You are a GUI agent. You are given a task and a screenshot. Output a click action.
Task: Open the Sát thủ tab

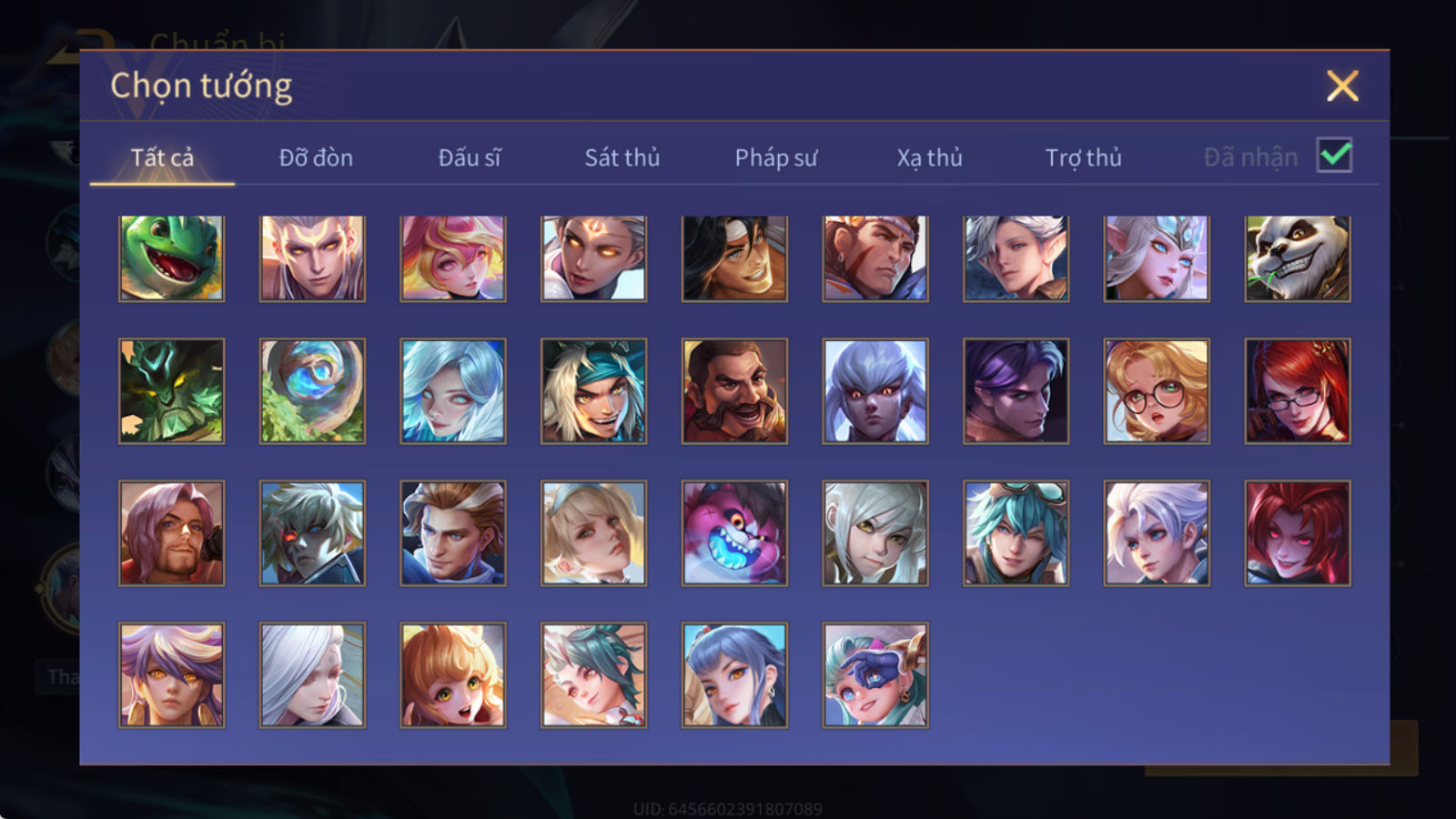point(622,157)
